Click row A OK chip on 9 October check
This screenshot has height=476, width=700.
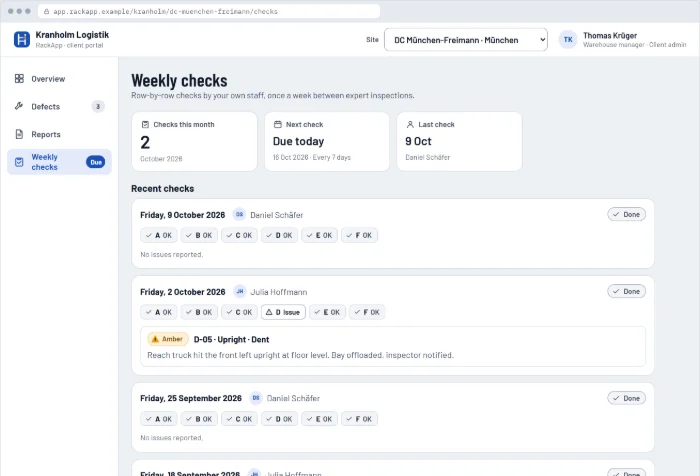coord(159,235)
